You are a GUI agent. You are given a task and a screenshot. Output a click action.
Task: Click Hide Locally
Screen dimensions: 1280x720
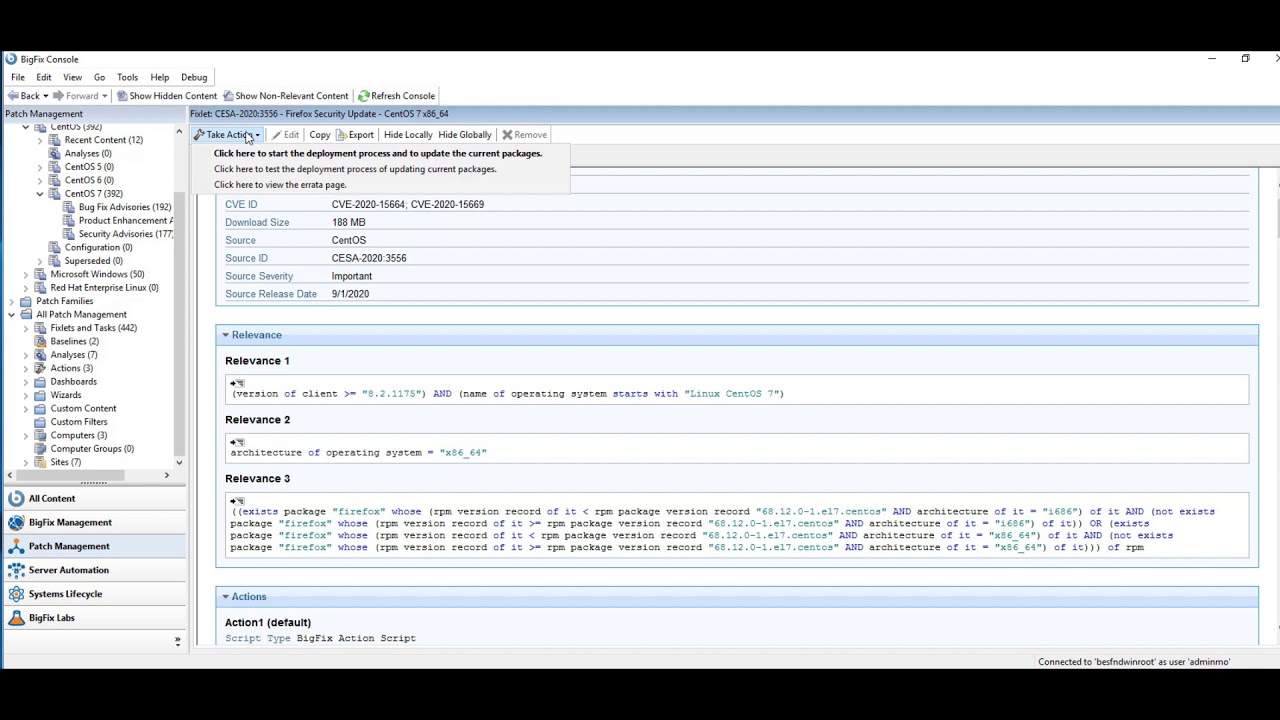408,135
